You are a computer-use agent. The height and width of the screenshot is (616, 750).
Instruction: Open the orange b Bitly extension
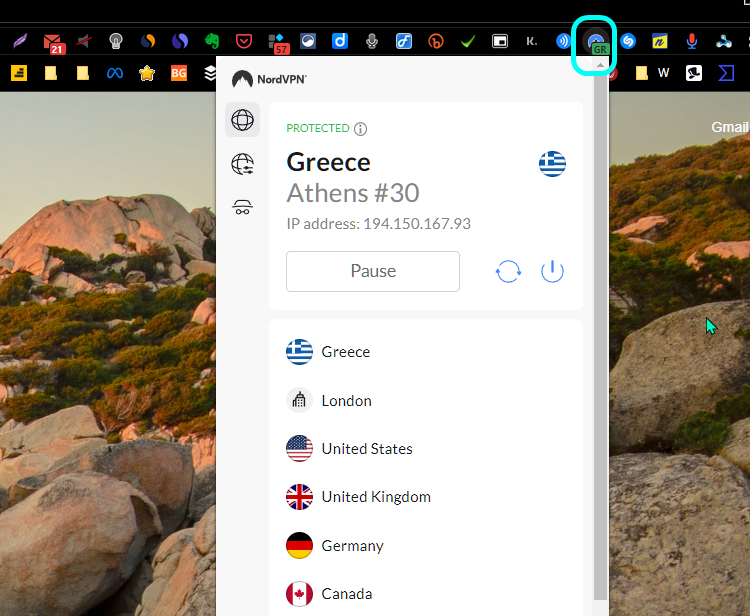(x=436, y=42)
